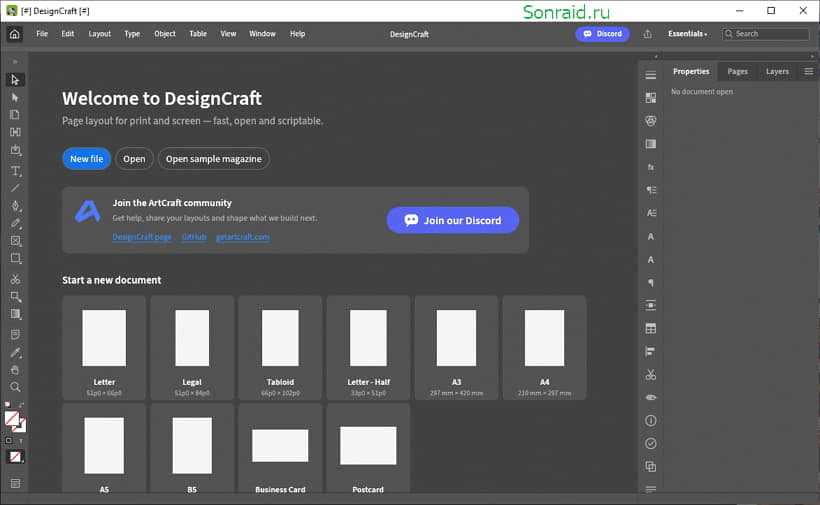
Task: Select the Hand tool
Action: point(15,370)
